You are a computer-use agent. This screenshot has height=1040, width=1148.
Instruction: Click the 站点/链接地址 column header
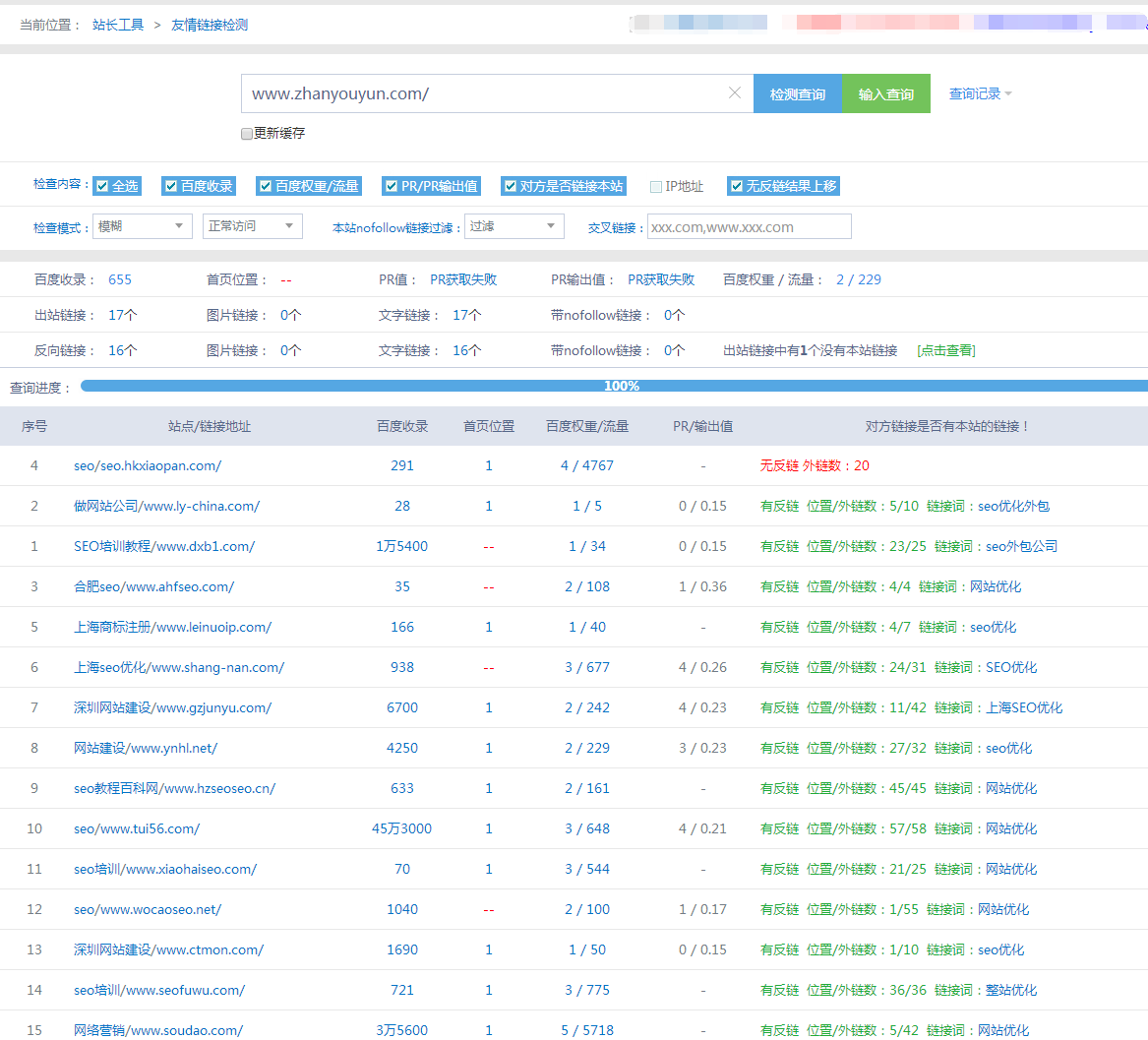pos(210,426)
